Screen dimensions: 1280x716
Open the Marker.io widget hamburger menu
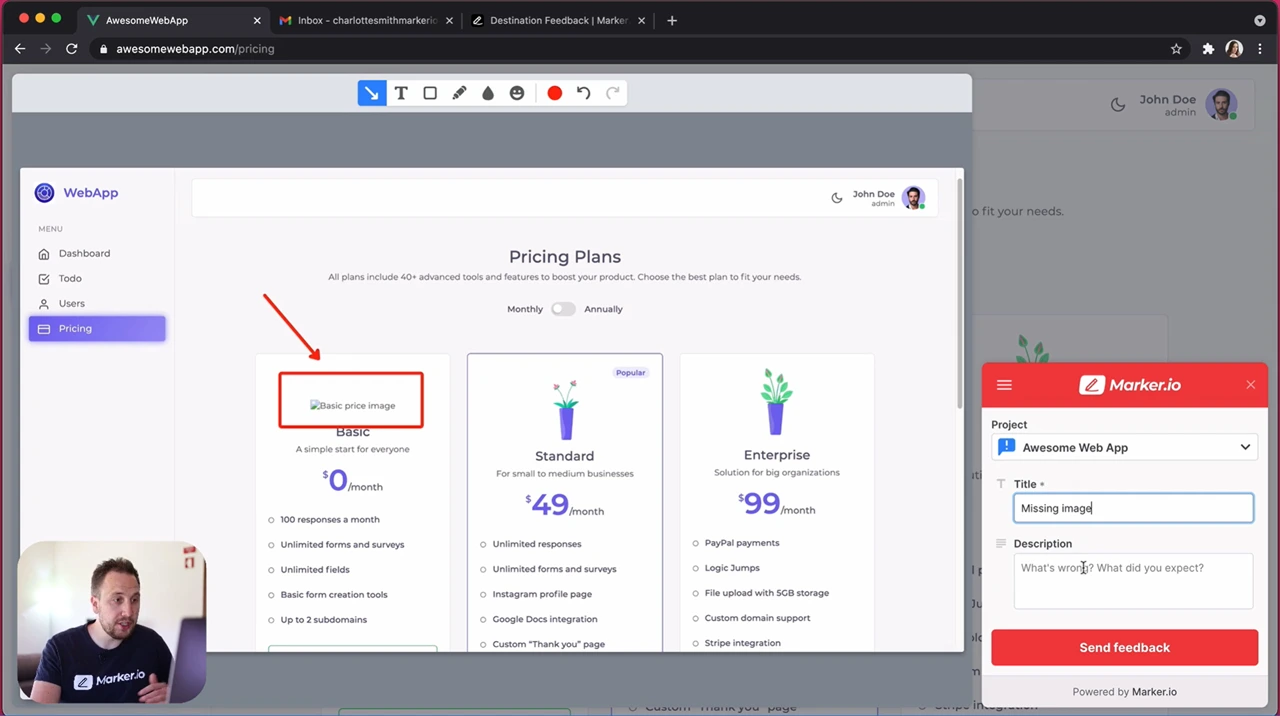1005,385
